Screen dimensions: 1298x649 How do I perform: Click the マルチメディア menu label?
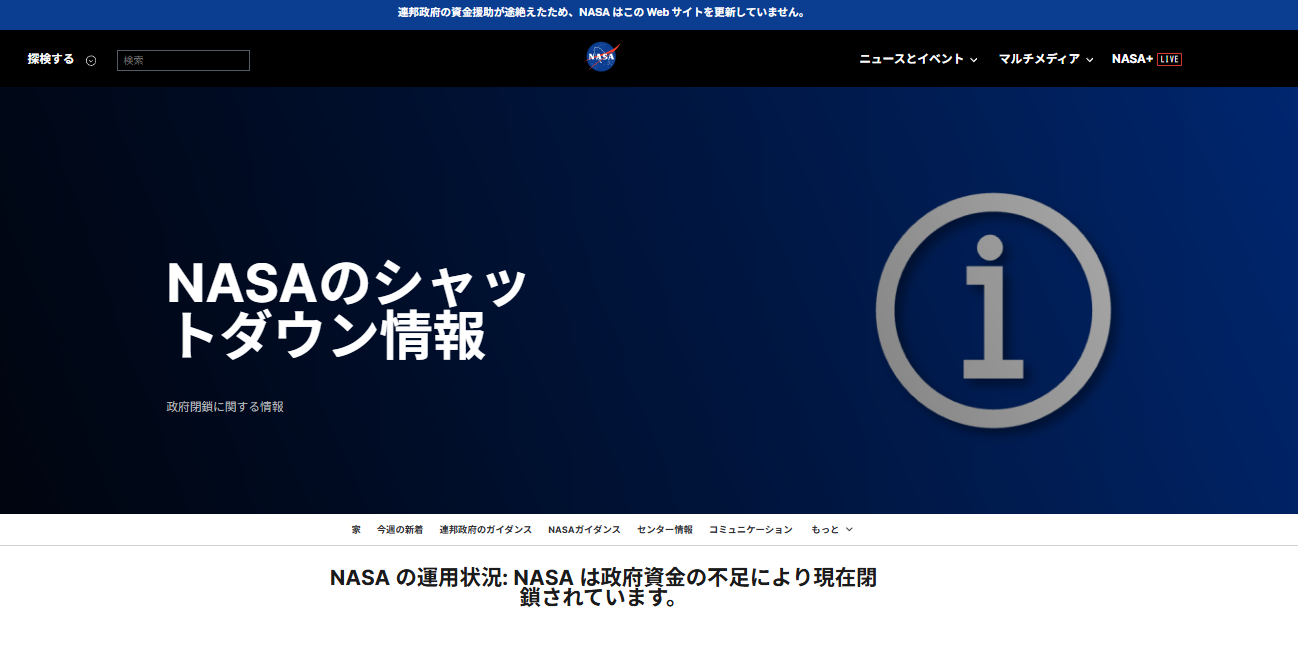coord(1039,59)
